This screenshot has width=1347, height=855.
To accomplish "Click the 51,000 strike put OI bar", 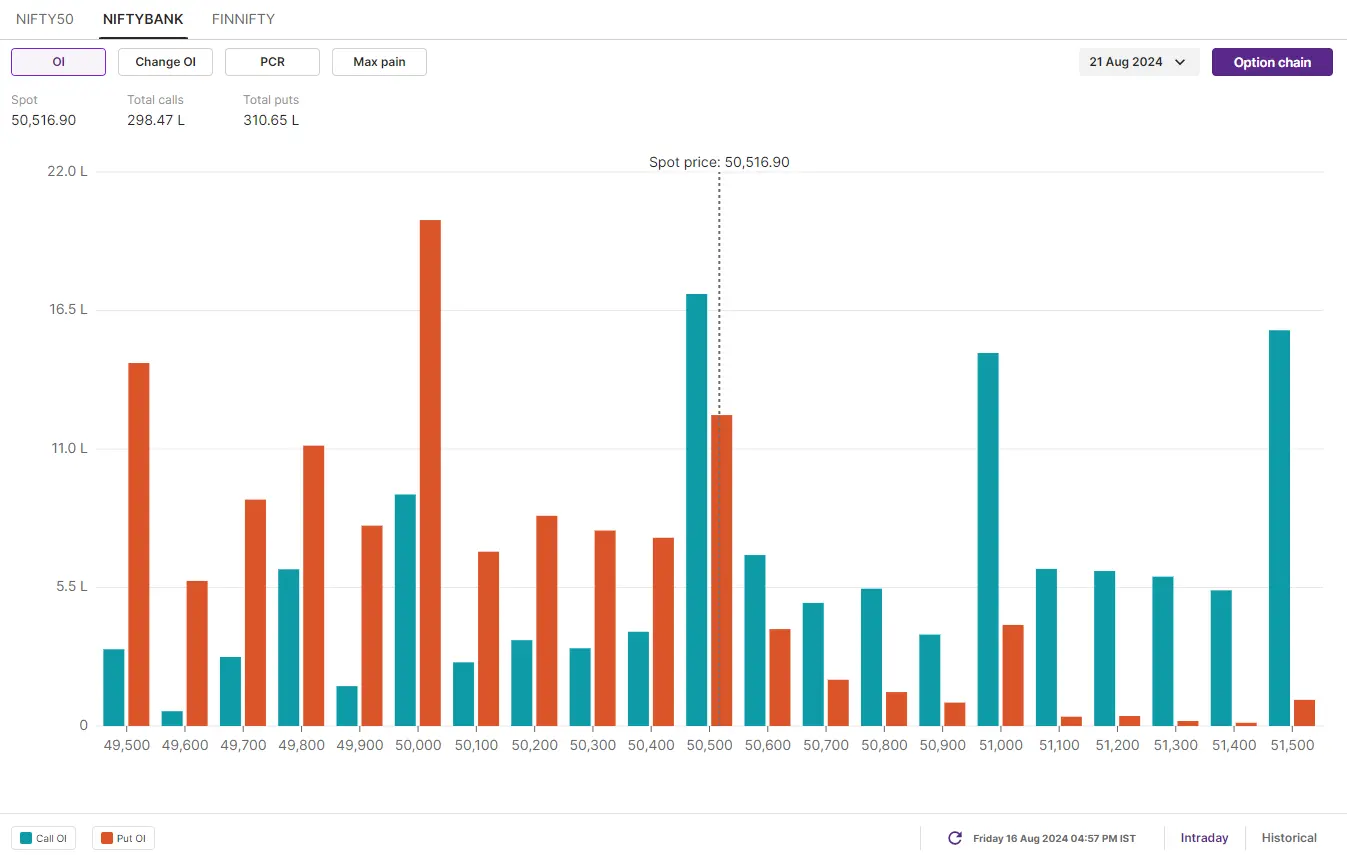I will 1013,675.
